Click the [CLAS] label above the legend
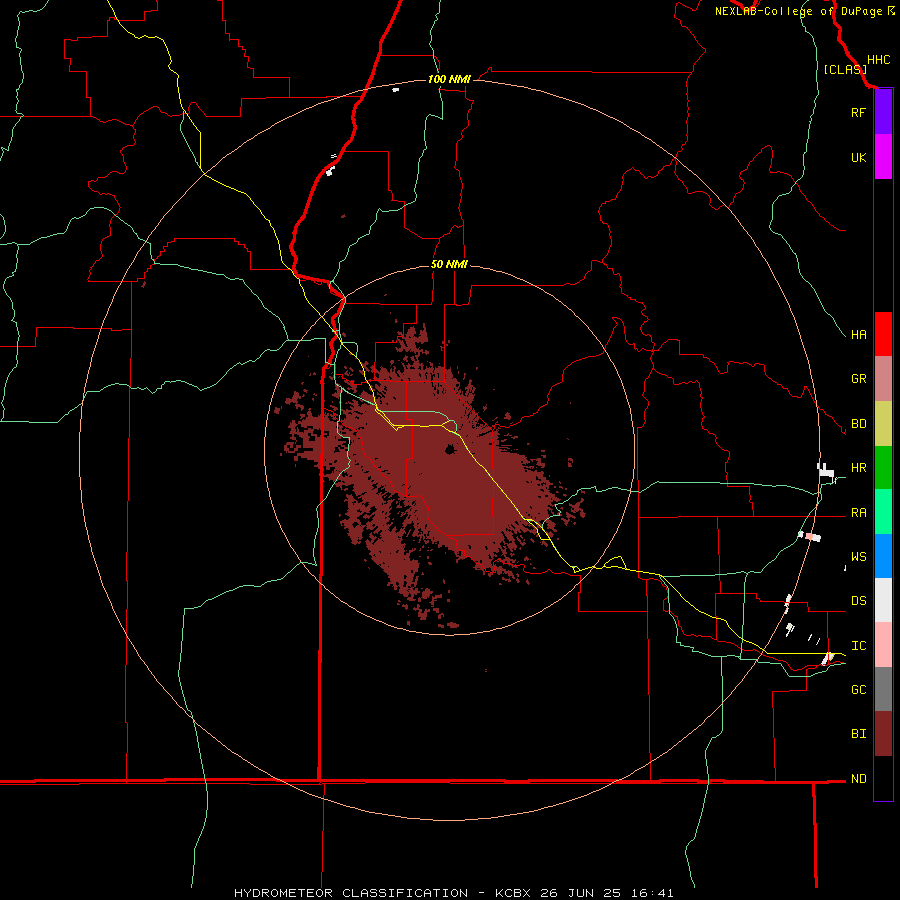Screen dimensions: 900x900 click(845, 69)
